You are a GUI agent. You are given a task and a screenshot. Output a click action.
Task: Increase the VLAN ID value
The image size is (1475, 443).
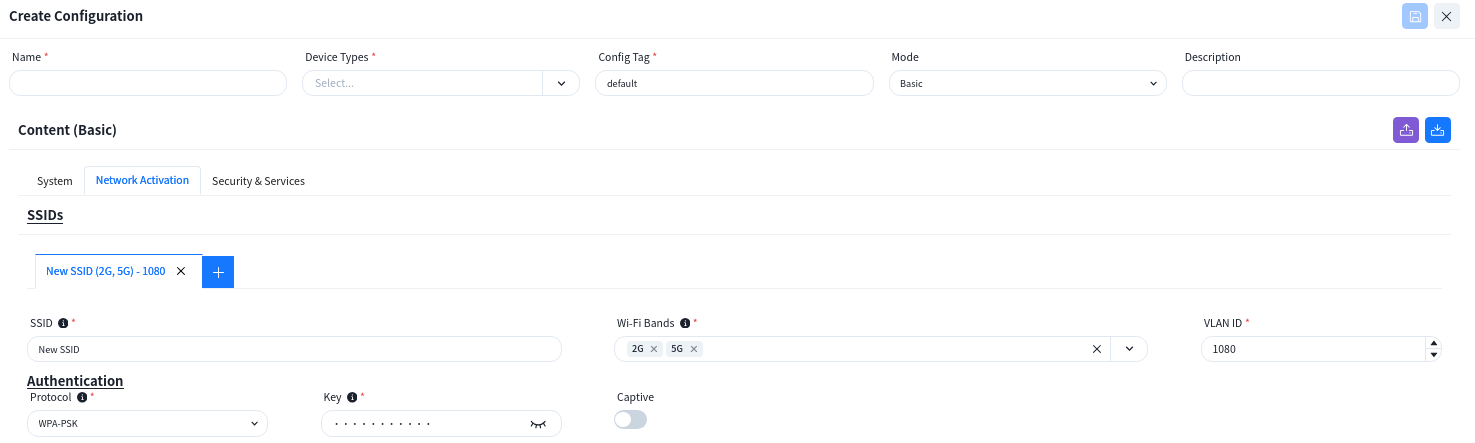1434,343
